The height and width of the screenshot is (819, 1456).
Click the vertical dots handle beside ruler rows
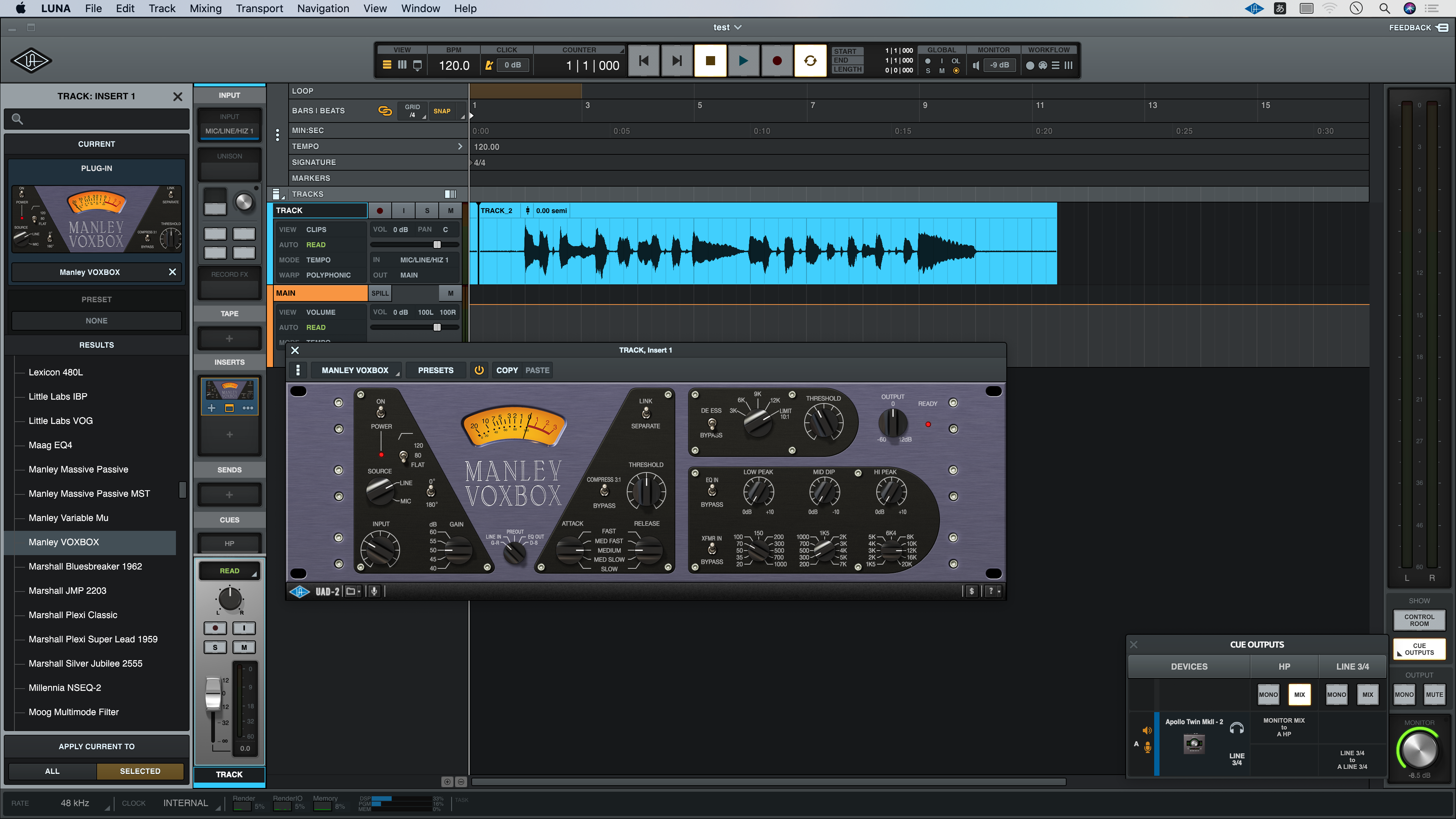point(277,135)
